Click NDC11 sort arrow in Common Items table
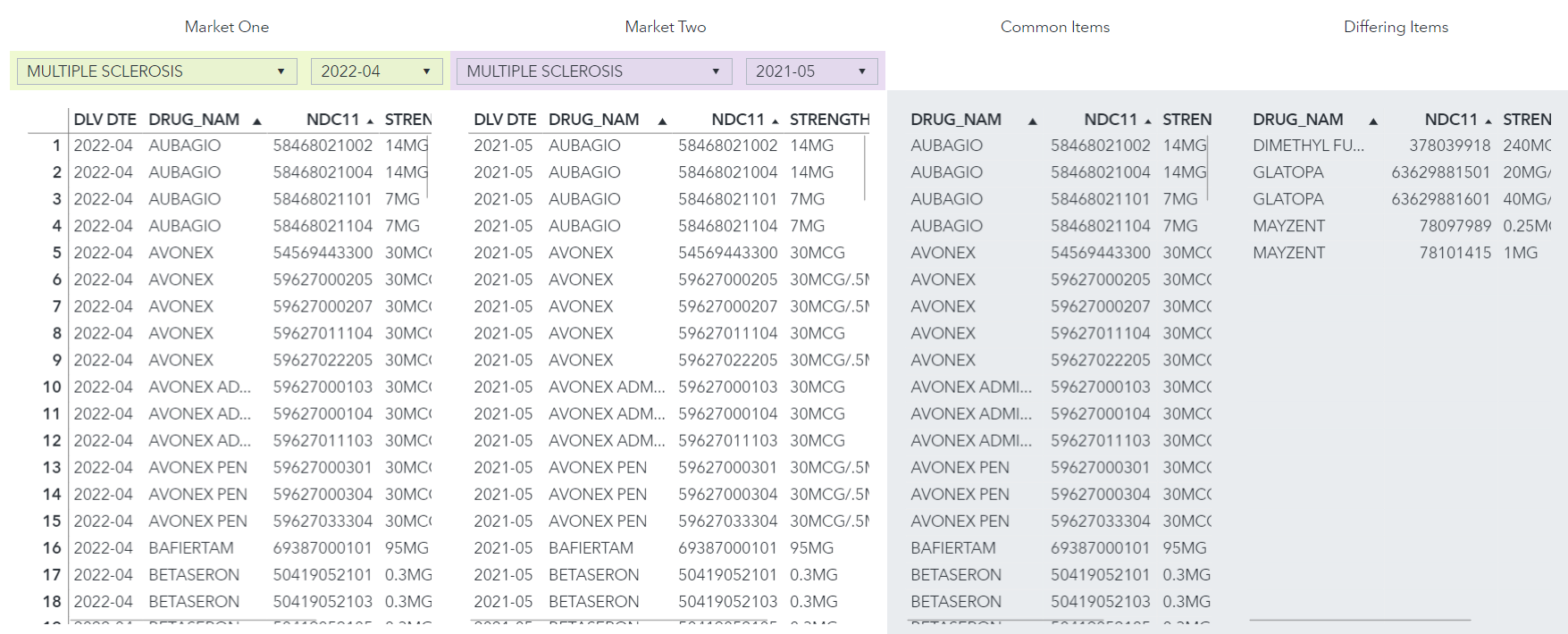The width and height of the screenshot is (1568, 634). (1148, 121)
